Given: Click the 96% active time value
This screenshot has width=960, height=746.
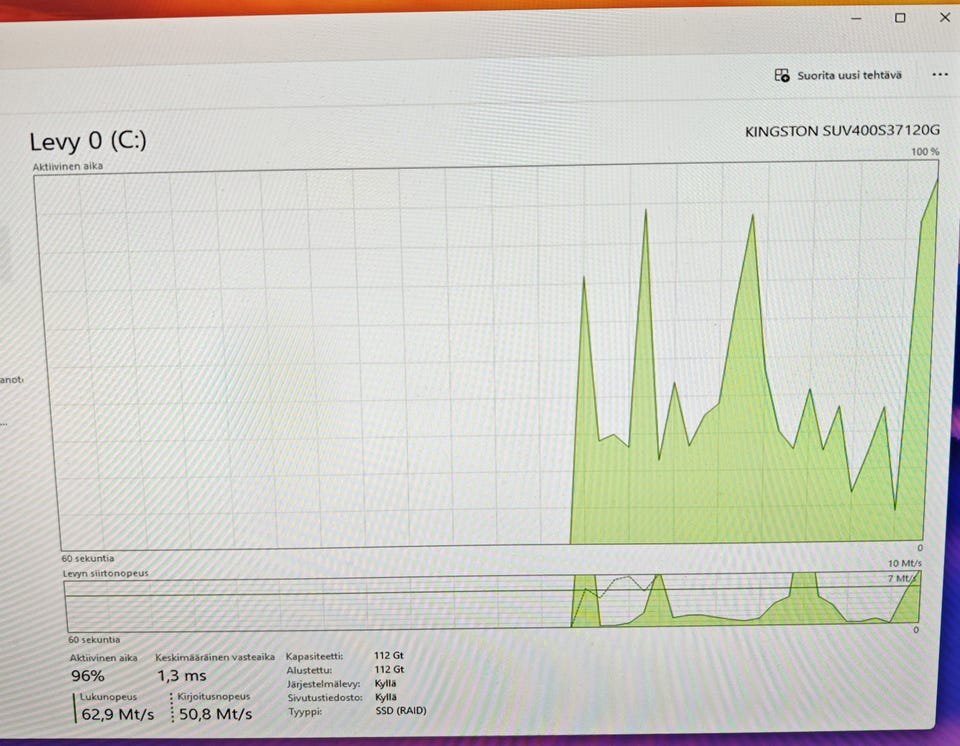Looking at the screenshot, I should [x=88, y=676].
